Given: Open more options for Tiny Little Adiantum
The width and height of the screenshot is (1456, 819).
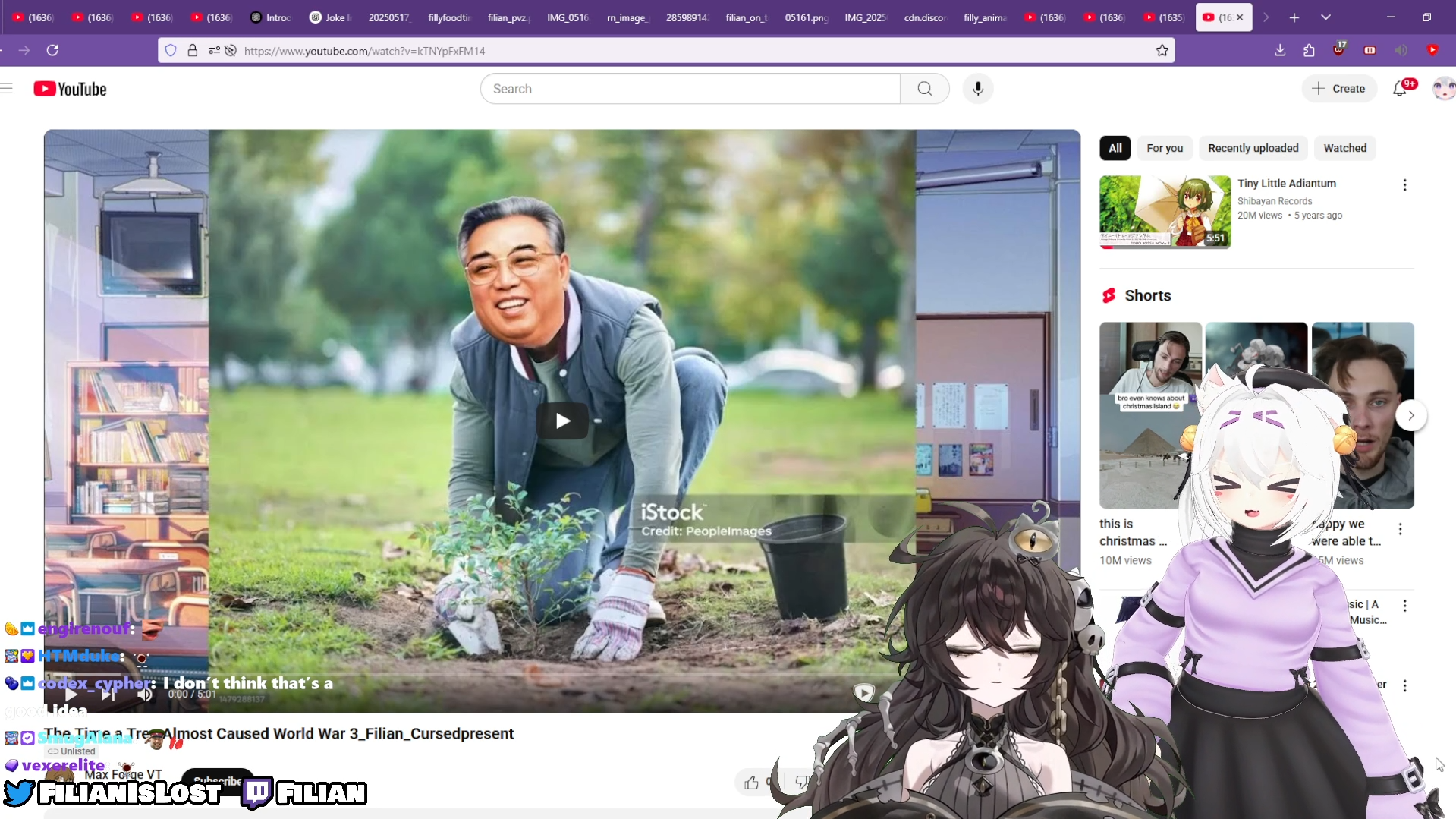Looking at the screenshot, I should click(x=1404, y=185).
